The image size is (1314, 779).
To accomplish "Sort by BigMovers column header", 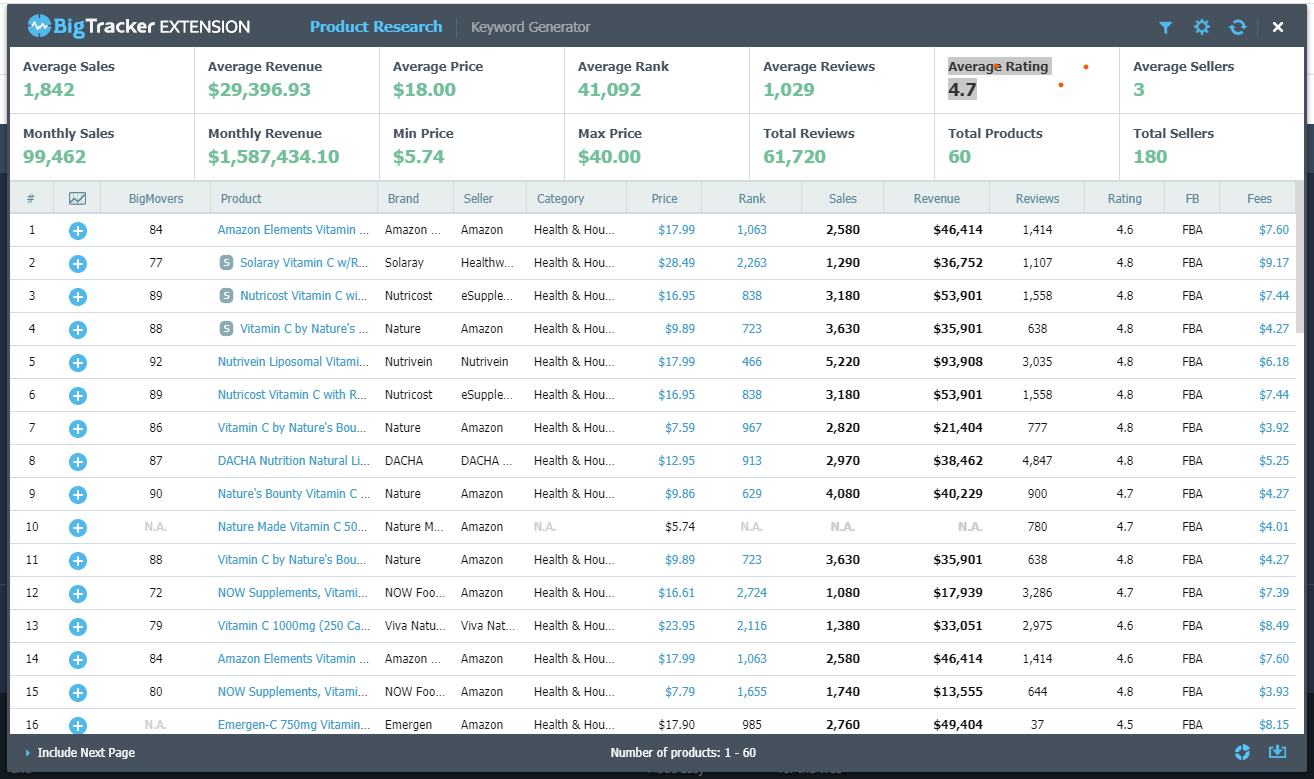I will point(156,198).
